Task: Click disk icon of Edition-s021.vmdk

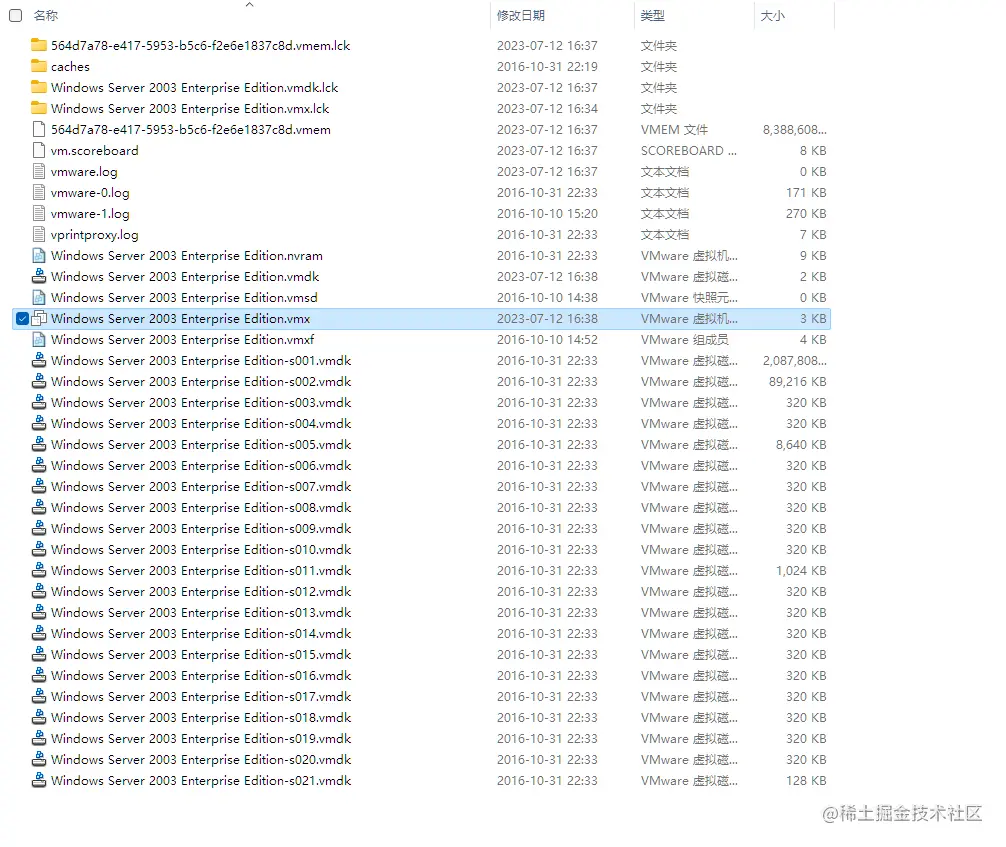Action: 39,780
